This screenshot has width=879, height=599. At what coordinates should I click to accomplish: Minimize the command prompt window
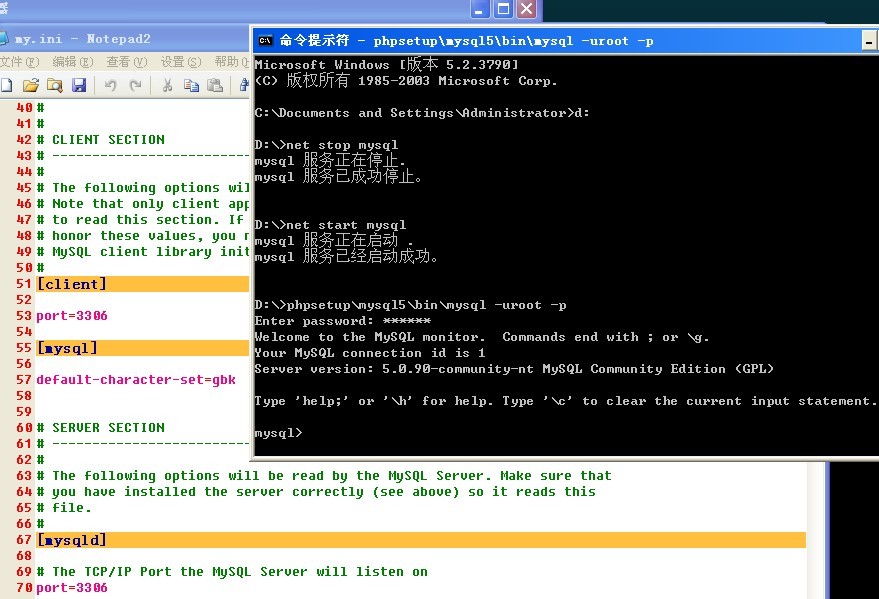pyautogui.click(x=868, y=41)
